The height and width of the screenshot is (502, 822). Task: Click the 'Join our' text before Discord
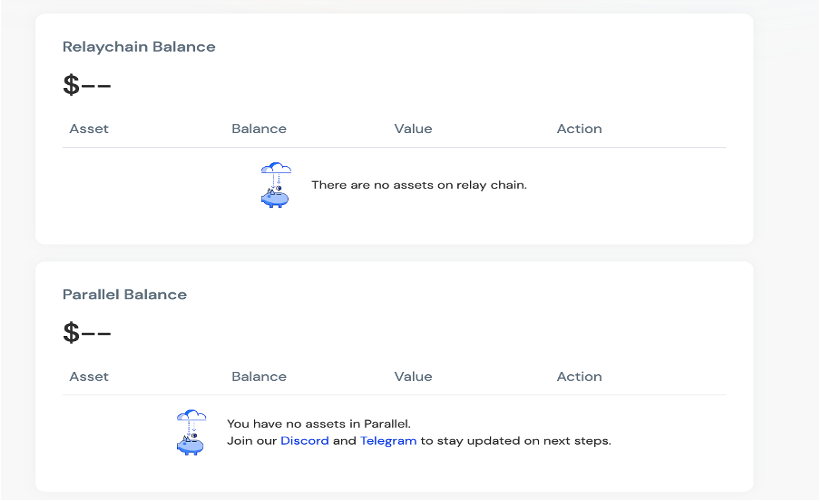point(252,441)
